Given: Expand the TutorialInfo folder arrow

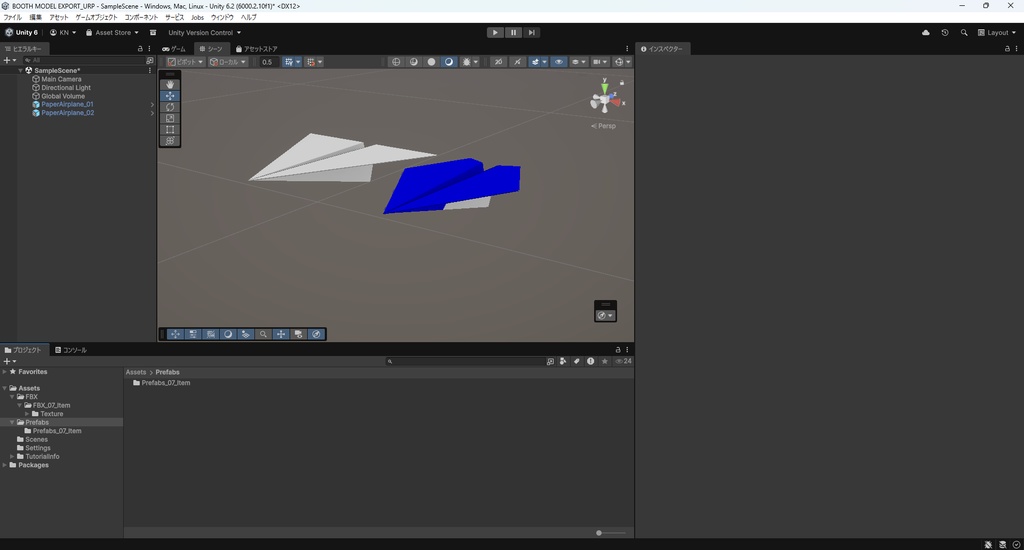Looking at the screenshot, I should [x=12, y=457].
